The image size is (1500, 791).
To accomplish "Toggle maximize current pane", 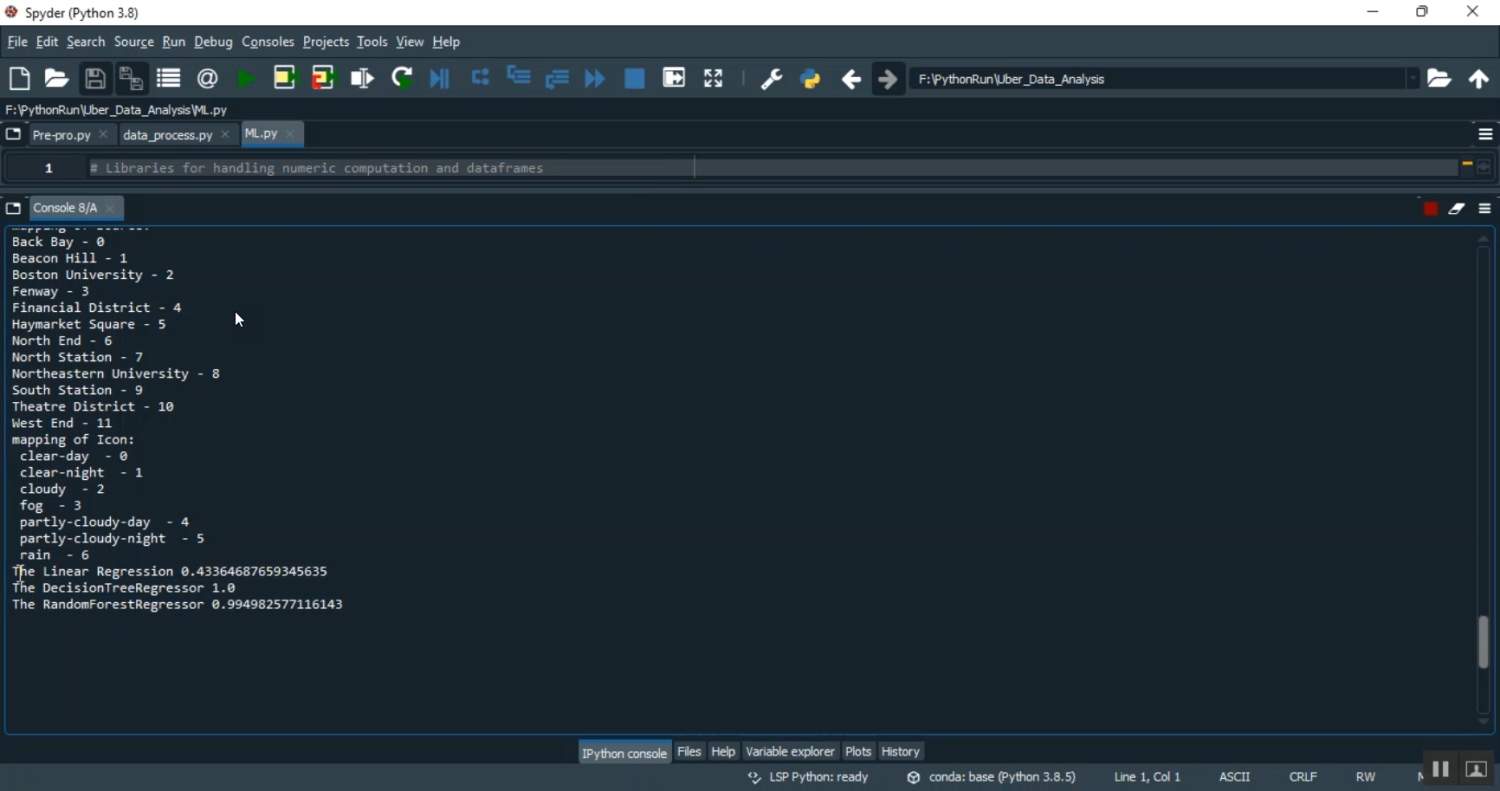I will (713, 79).
